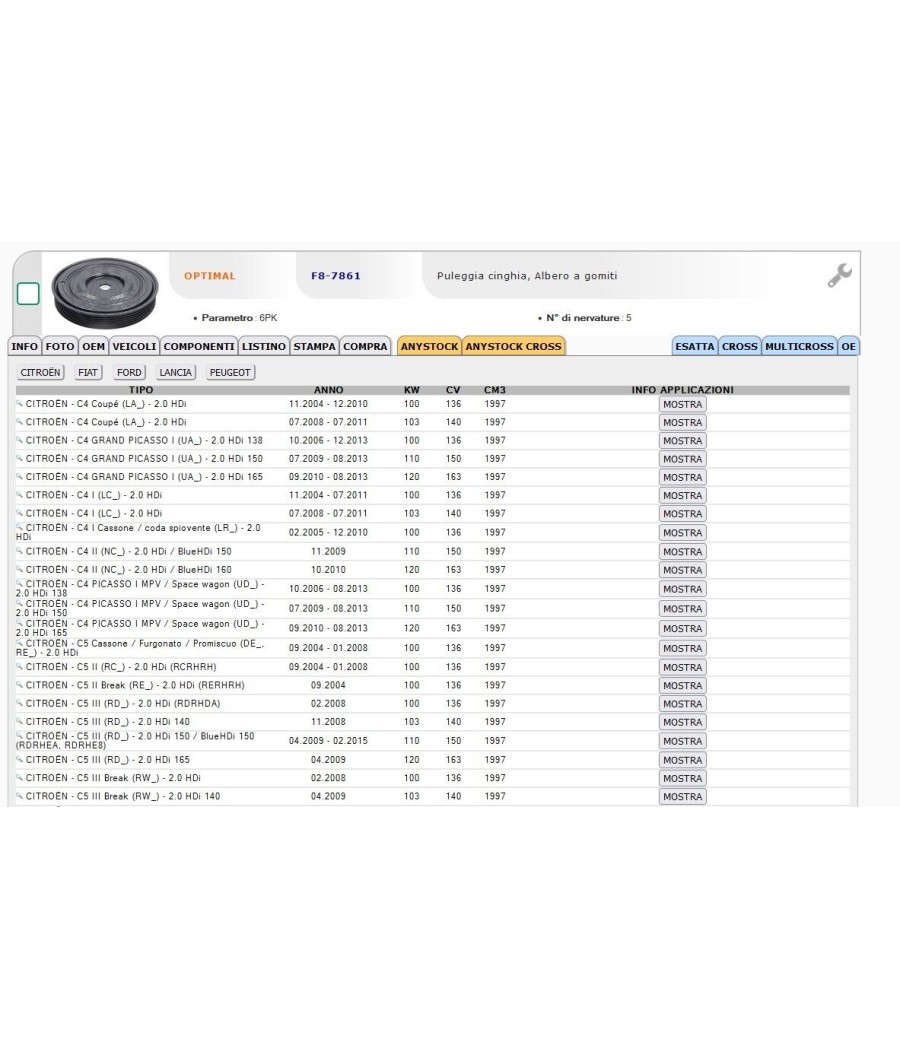
Task: Open the COMPONENTI tab
Action: 199,346
